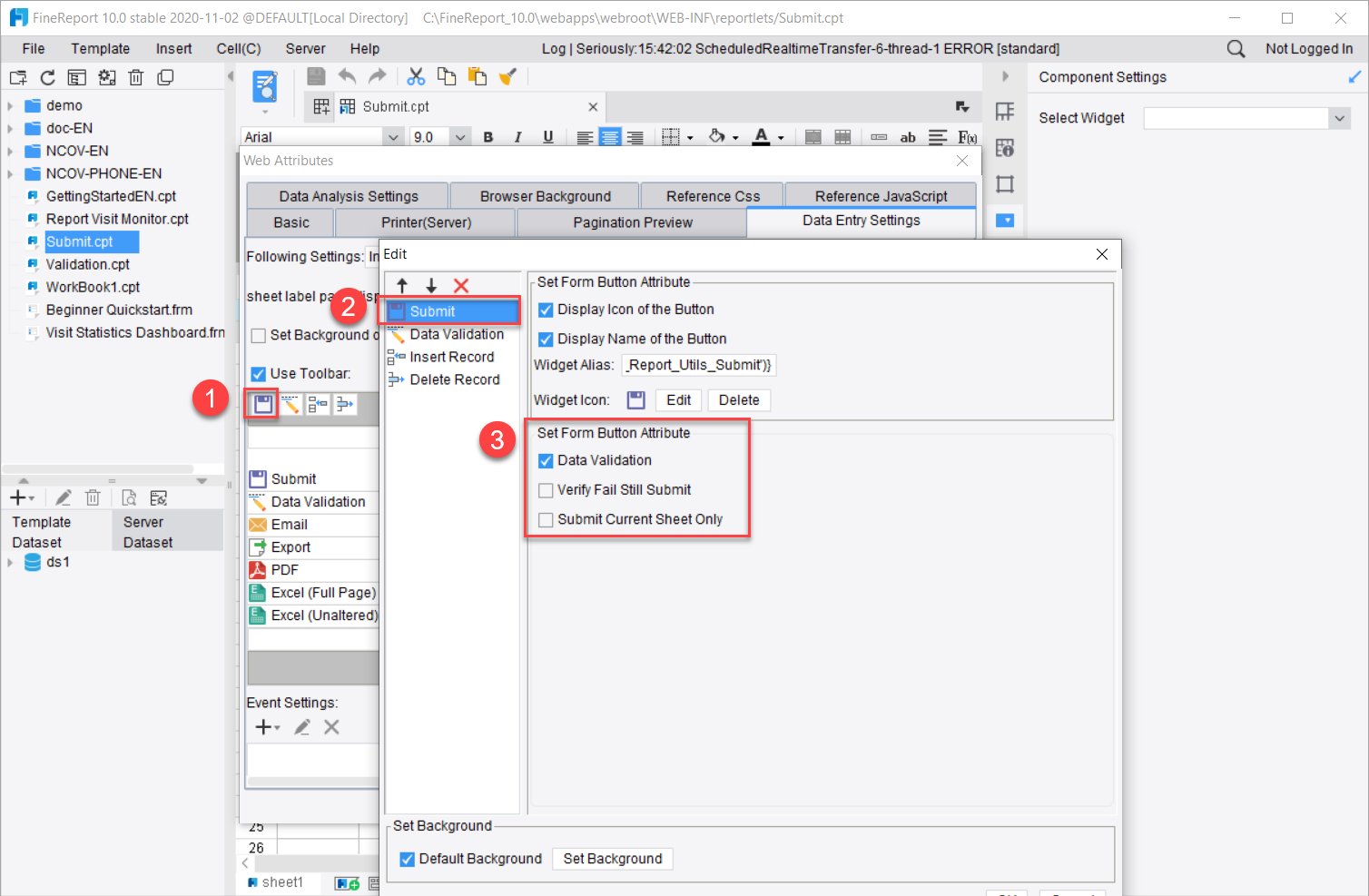Apply bold formatting

(x=488, y=137)
